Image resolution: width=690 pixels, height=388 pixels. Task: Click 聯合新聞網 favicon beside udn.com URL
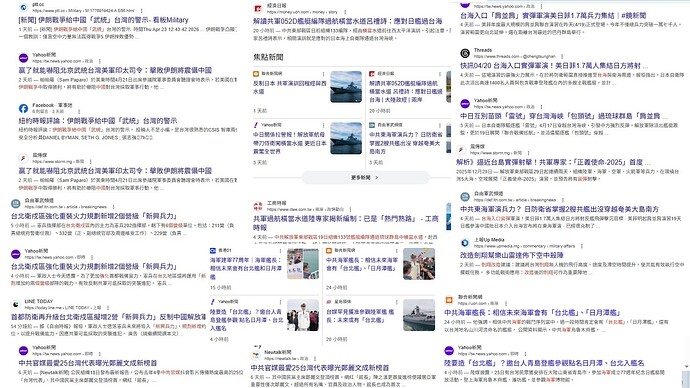coord(449,300)
